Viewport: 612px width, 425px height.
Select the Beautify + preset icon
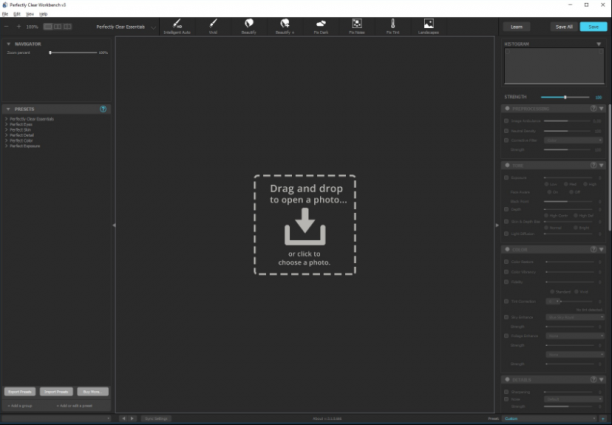pyautogui.click(x=285, y=23)
